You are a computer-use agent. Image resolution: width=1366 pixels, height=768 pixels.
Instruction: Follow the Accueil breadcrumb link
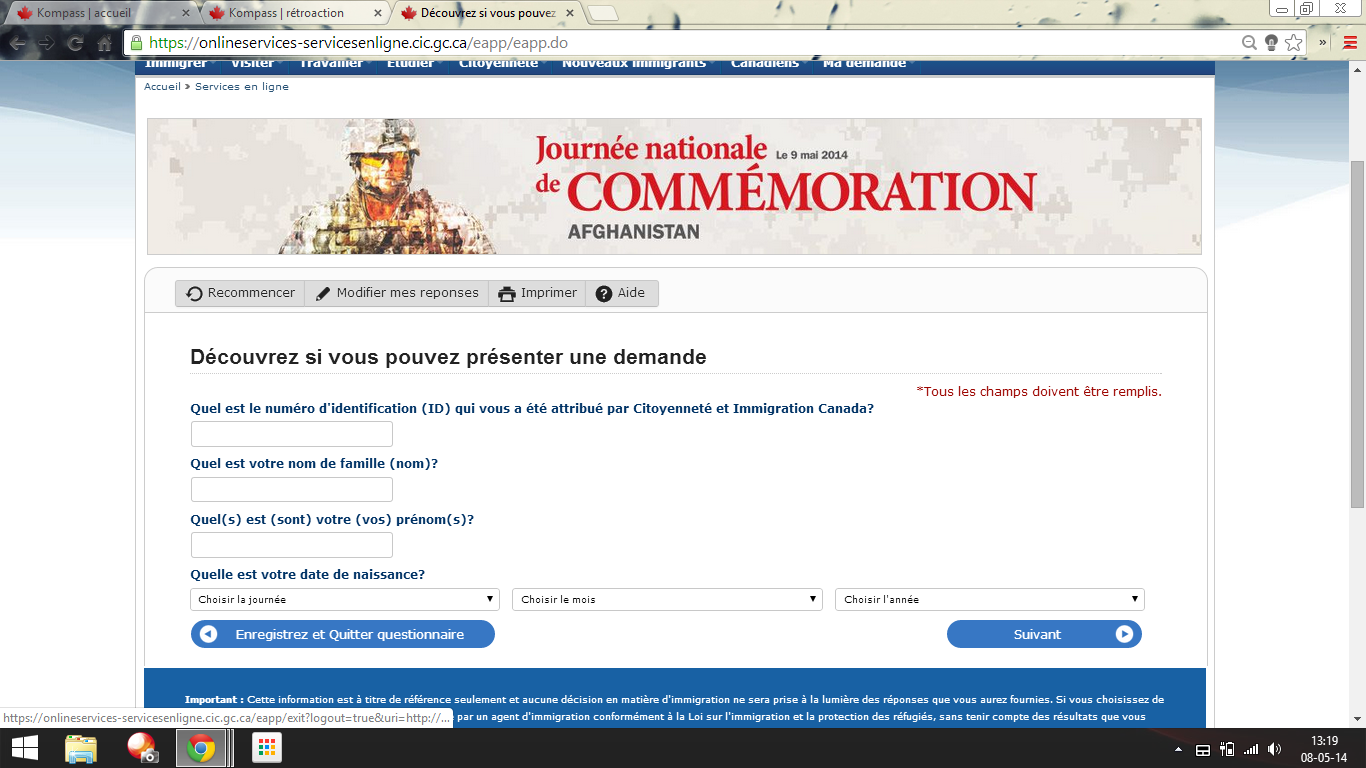162,87
